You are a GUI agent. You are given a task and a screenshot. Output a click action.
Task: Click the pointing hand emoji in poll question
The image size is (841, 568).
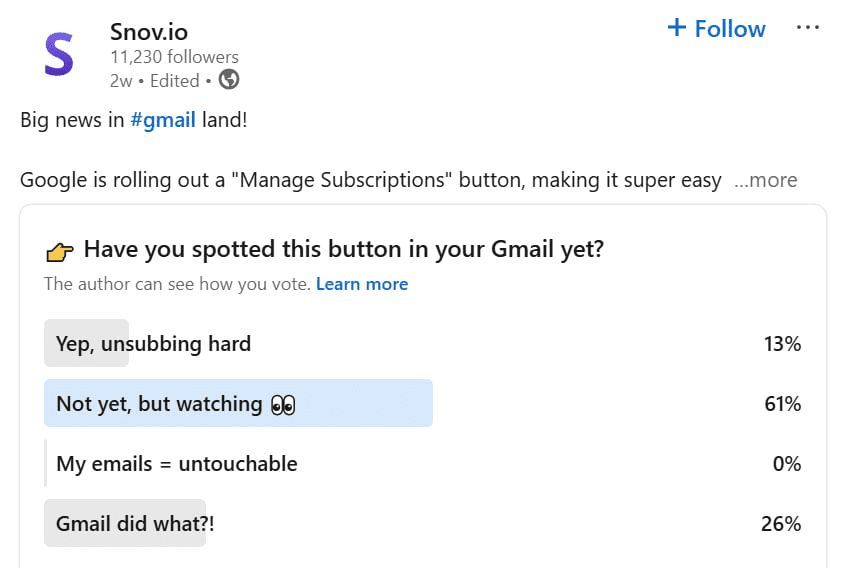tap(61, 250)
